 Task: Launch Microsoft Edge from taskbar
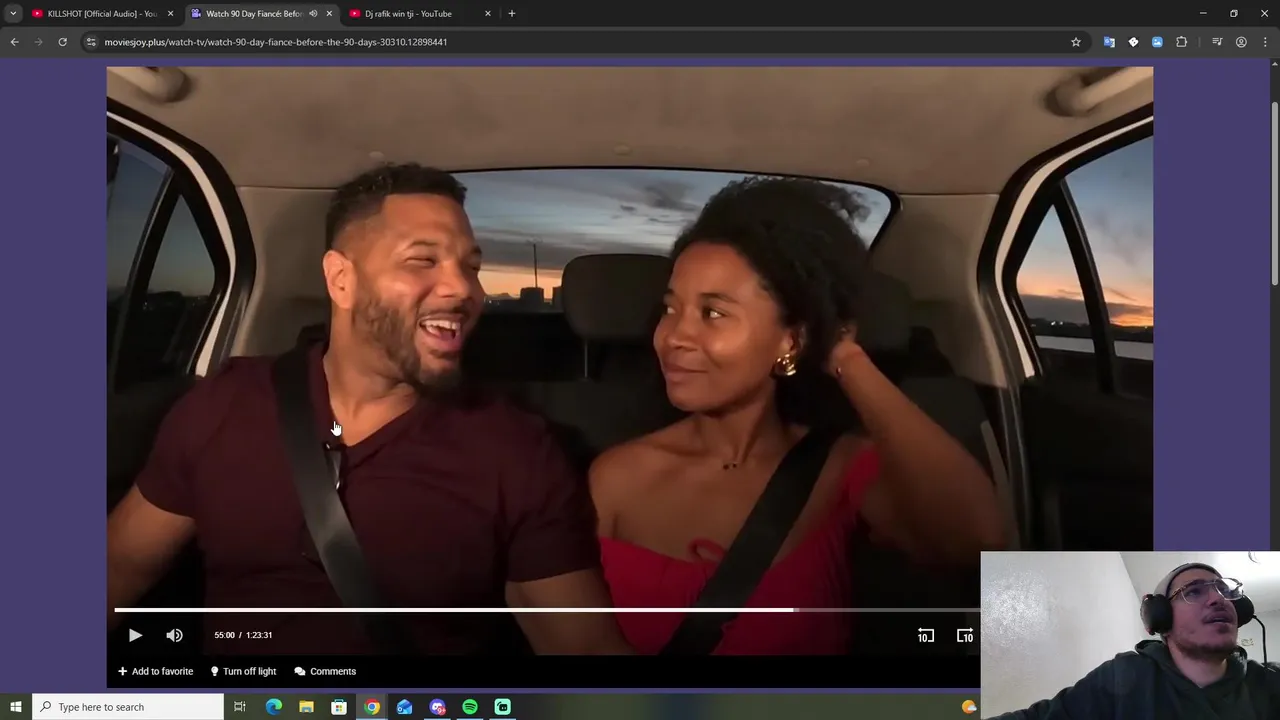click(273, 707)
